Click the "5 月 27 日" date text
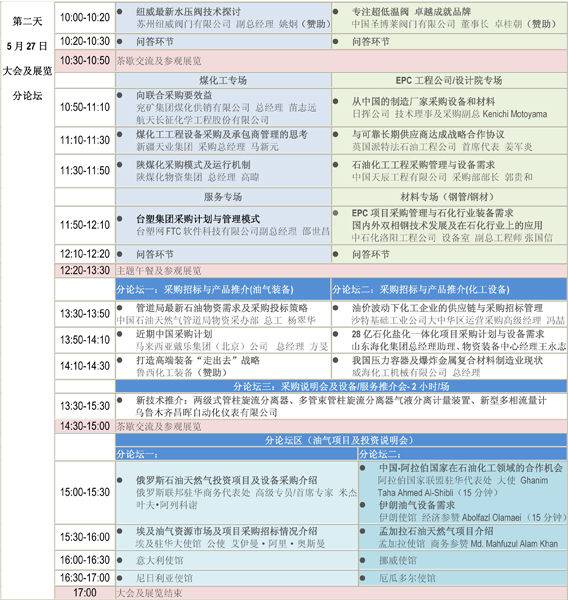This screenshot has height=600, width=568. tap(27, 46)
